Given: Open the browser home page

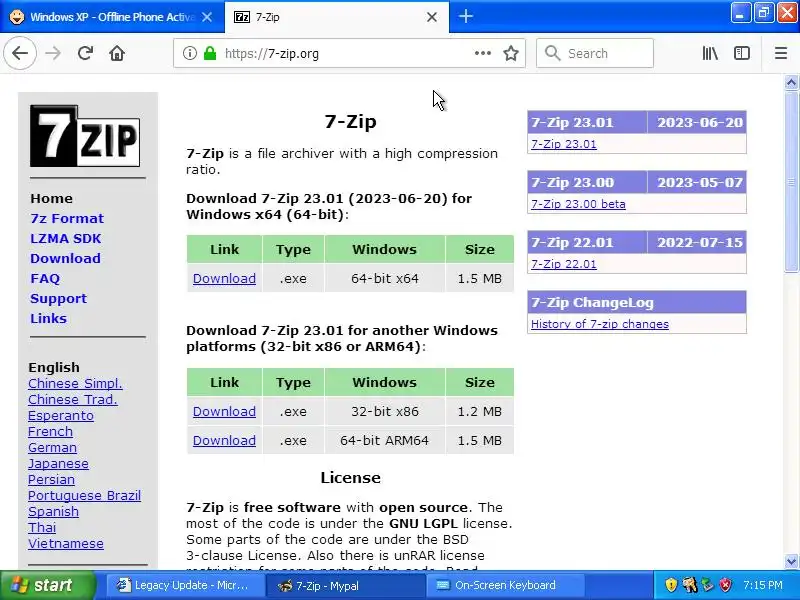Looking at the screenshot, I should point(117,53).
